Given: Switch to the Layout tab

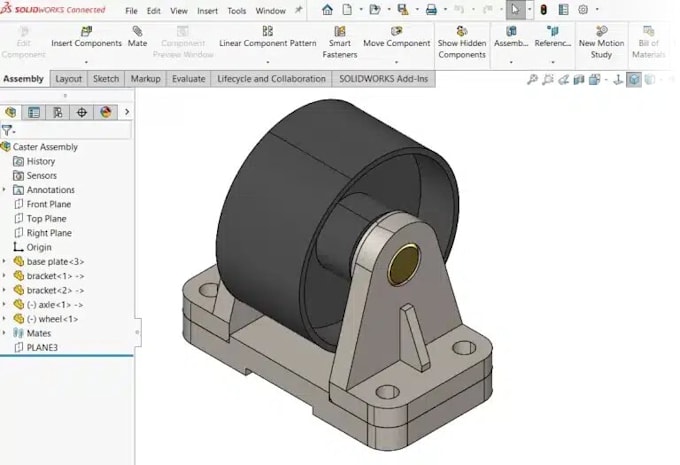Looking at the screenshot, I should click(69, 79).
